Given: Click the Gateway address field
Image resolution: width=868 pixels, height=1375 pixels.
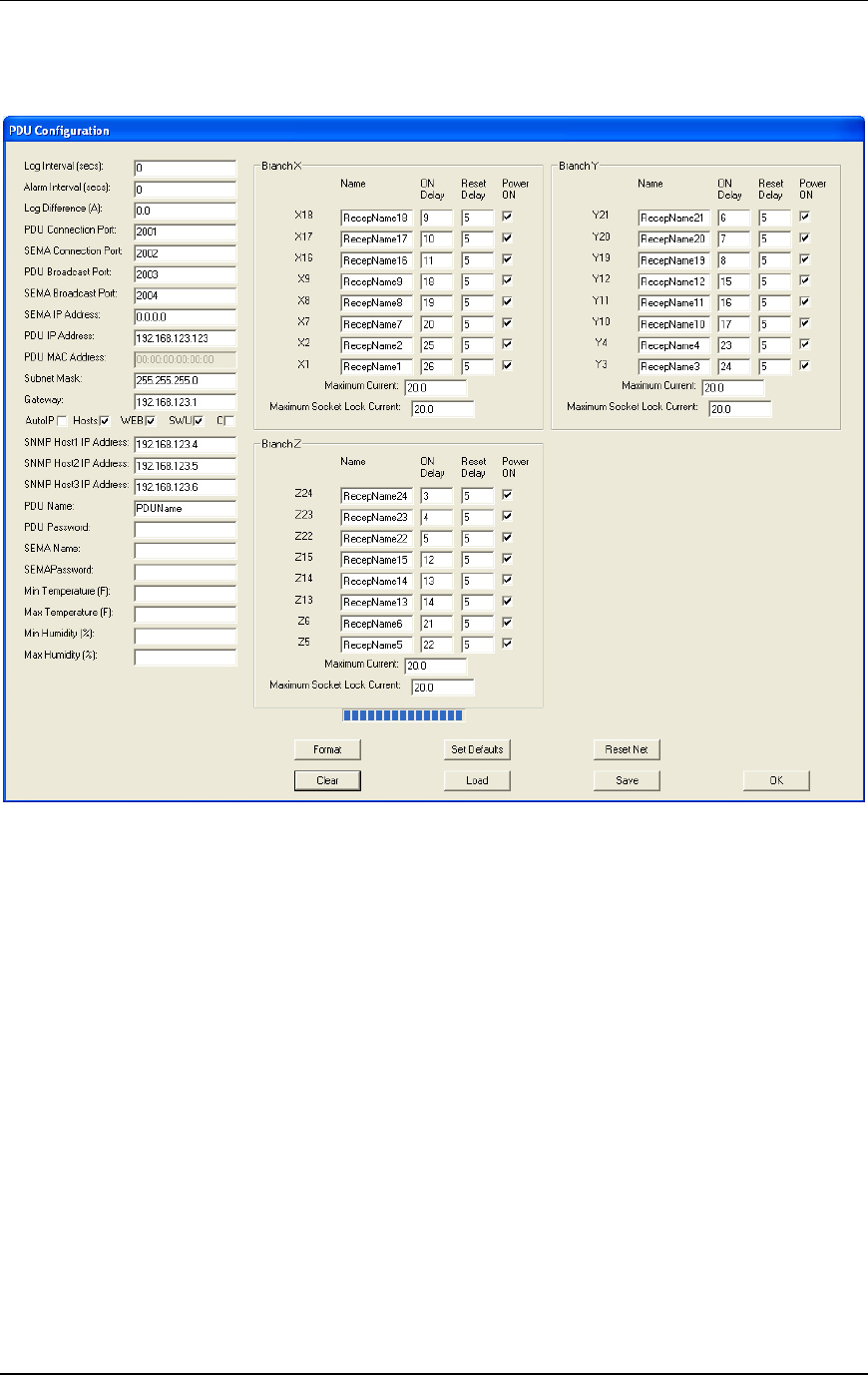Looking at the screenshot, I should point(185,402).
